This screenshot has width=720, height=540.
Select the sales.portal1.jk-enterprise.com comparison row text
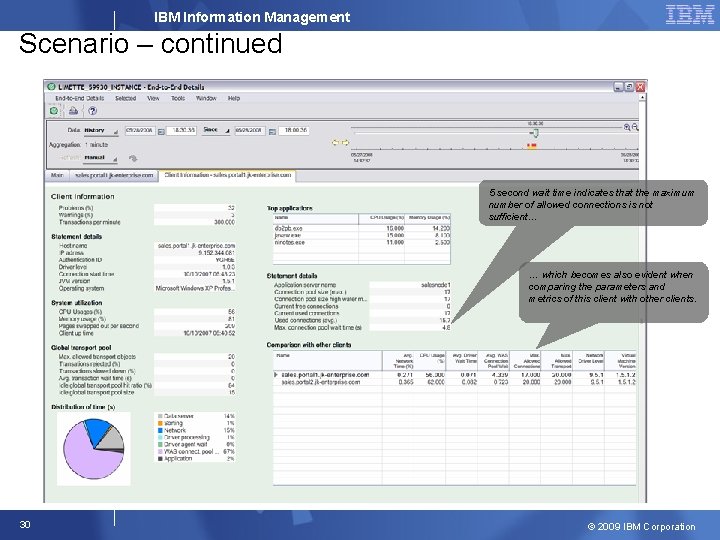point(325,375)
